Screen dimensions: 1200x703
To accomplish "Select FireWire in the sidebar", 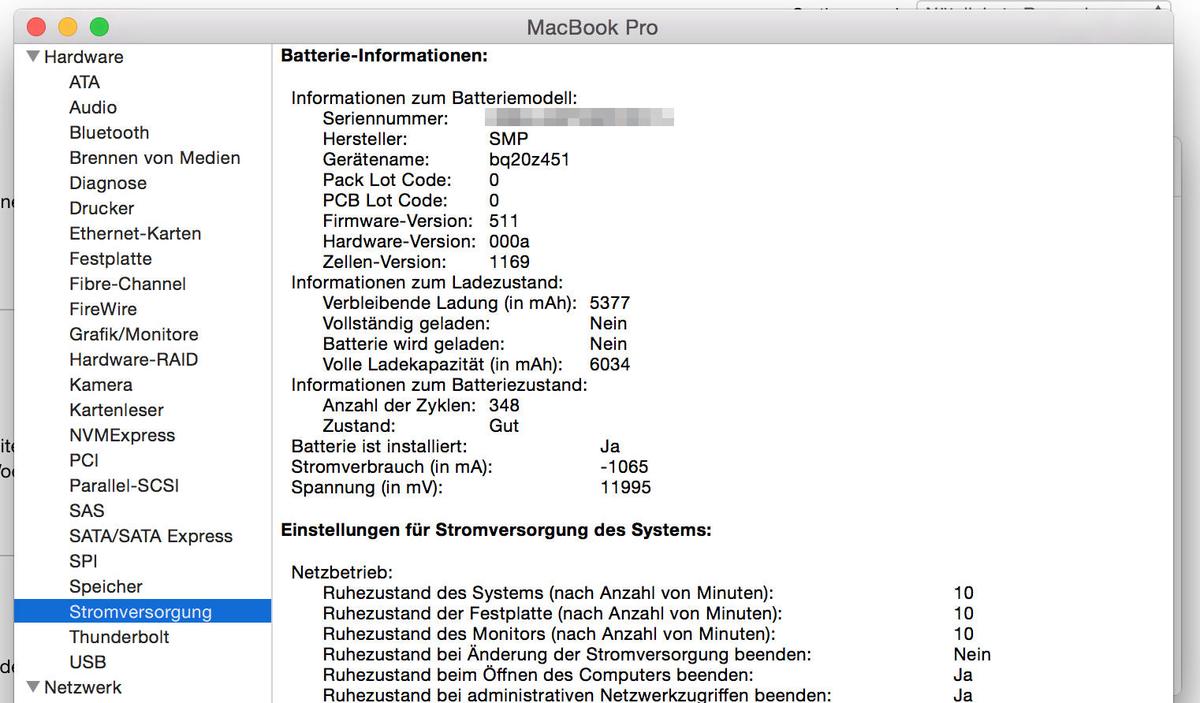I will tap(103, 309).
